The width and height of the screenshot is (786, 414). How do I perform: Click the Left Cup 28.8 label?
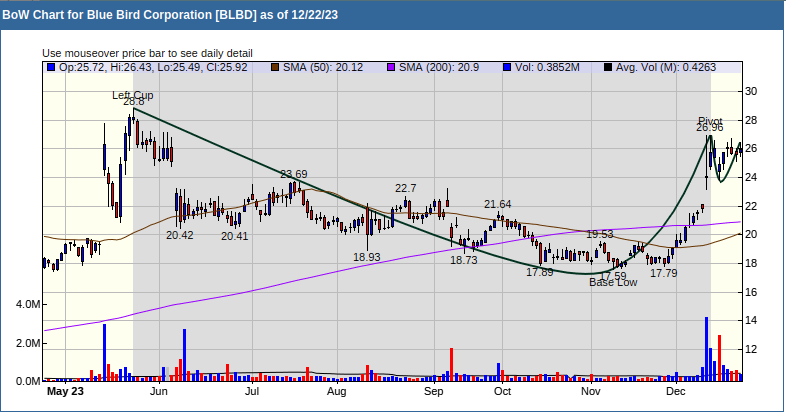click(133, 98)
